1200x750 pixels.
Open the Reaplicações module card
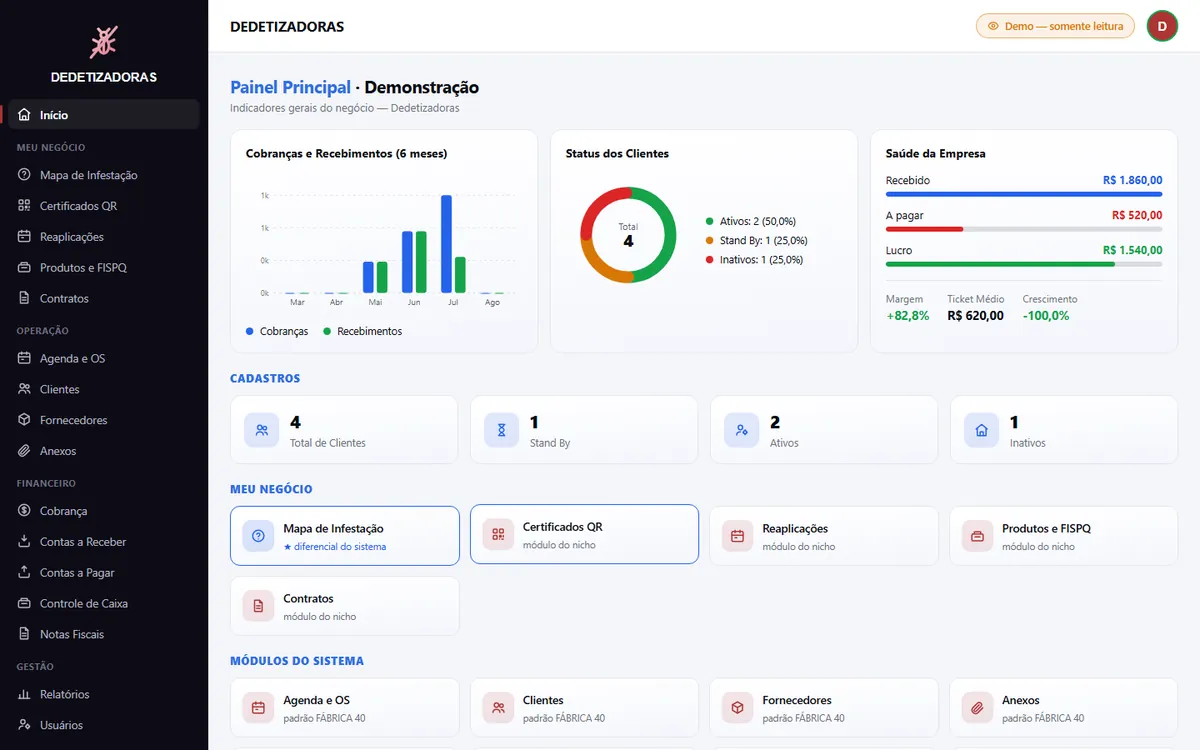pyautogui.click(x=824, y=536)
